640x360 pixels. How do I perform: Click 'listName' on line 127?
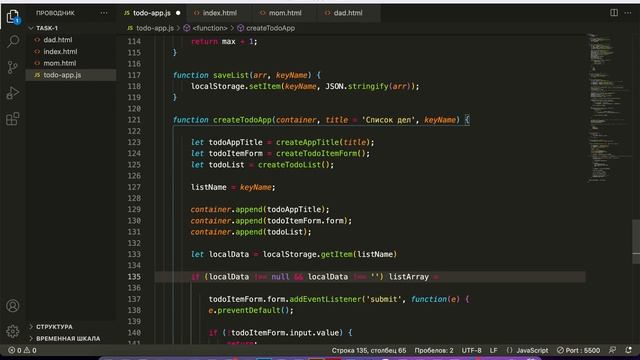209,187
